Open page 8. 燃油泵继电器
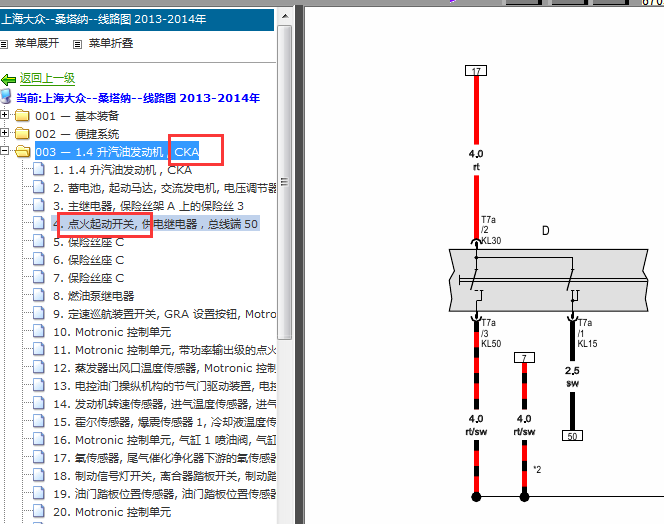The height and width of the screenshot is (524, 664). click(94, 296)
